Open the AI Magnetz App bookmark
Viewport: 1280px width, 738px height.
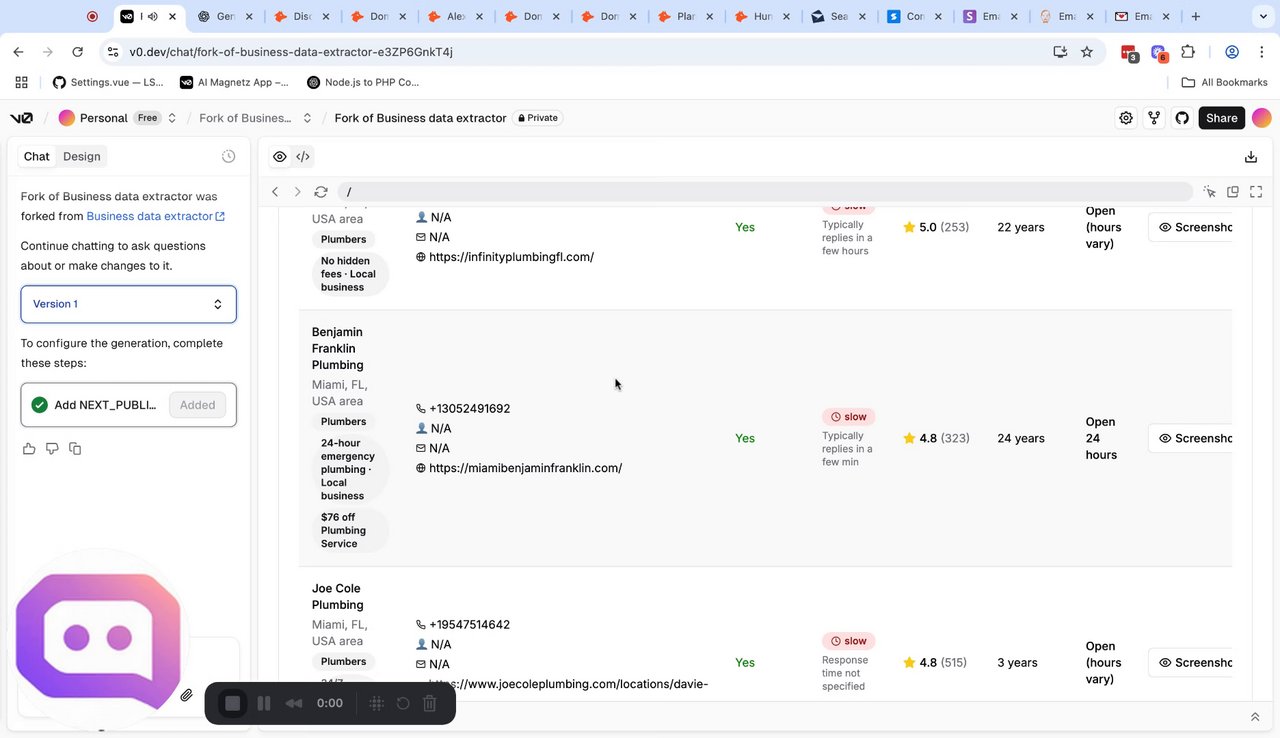click(235, 82)
